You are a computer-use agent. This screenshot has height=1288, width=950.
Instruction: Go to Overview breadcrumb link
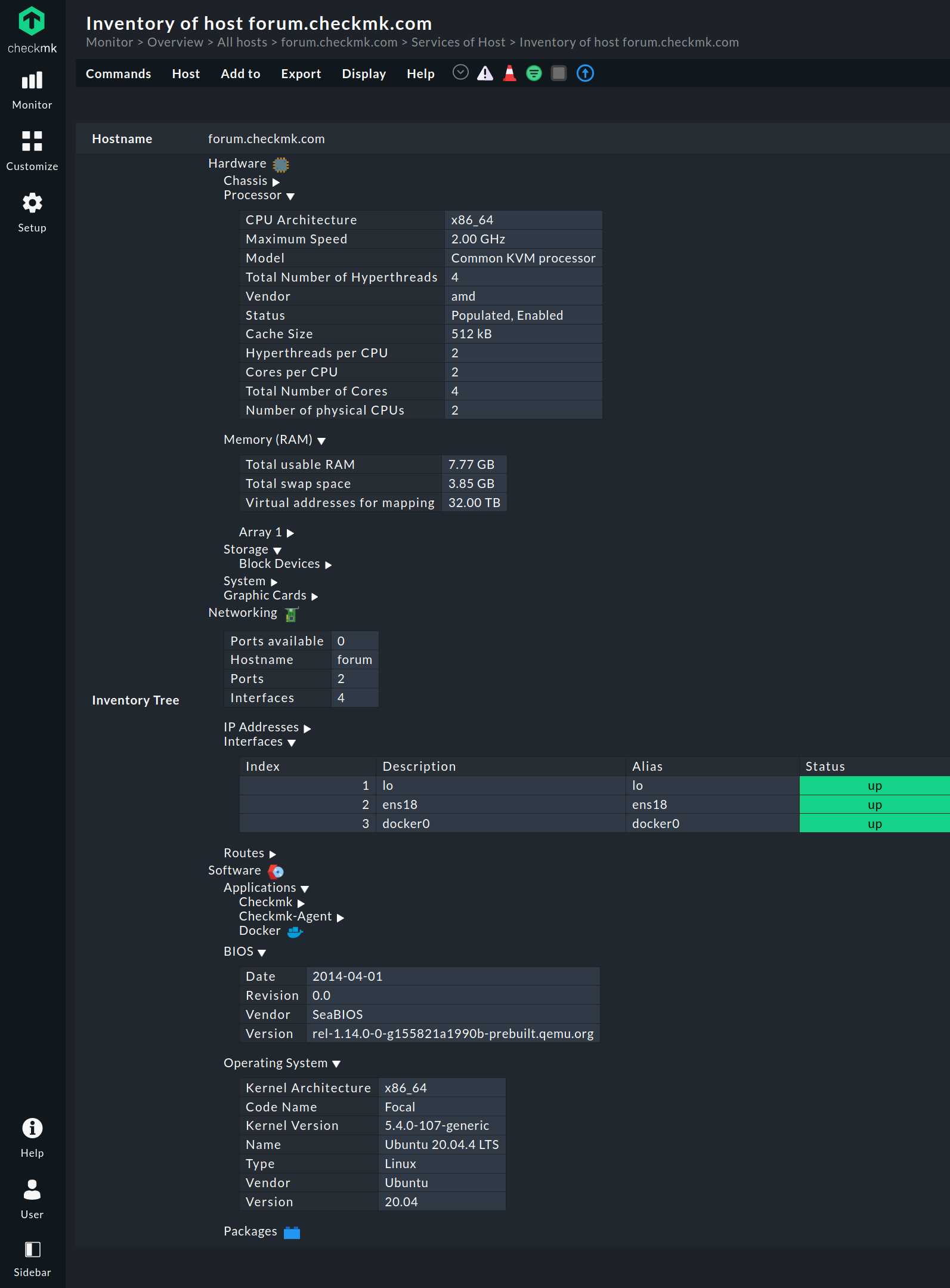pyautogui.click(x=175, y=42)
